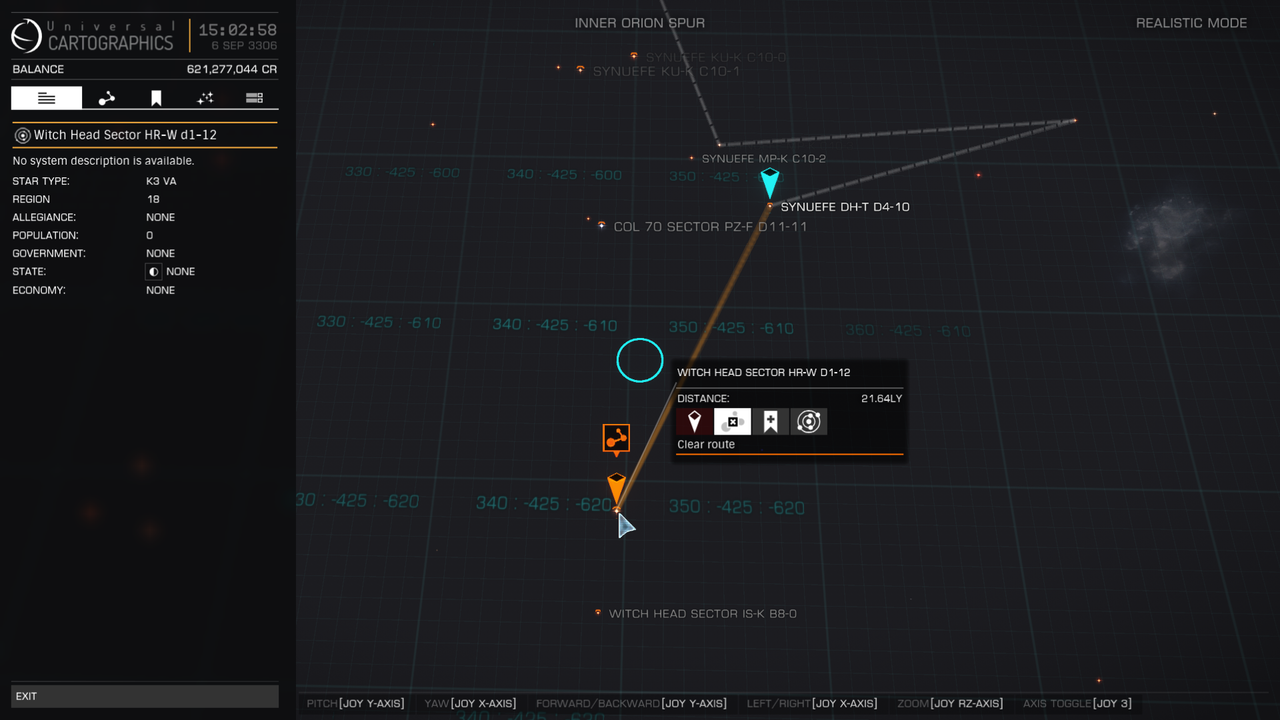
Task: Open the route navigation tab
Action: 106,97
